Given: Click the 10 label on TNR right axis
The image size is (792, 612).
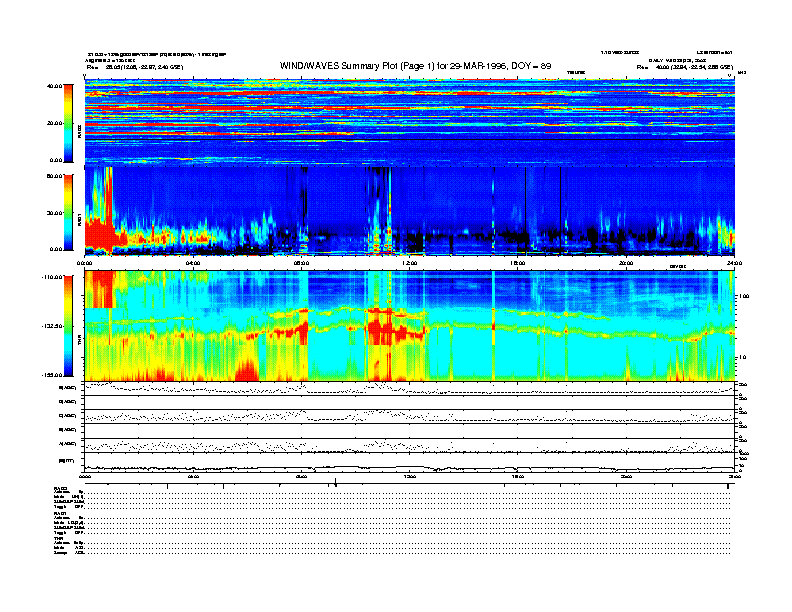Looking at the screenshot, I should [x=744, y=357].
